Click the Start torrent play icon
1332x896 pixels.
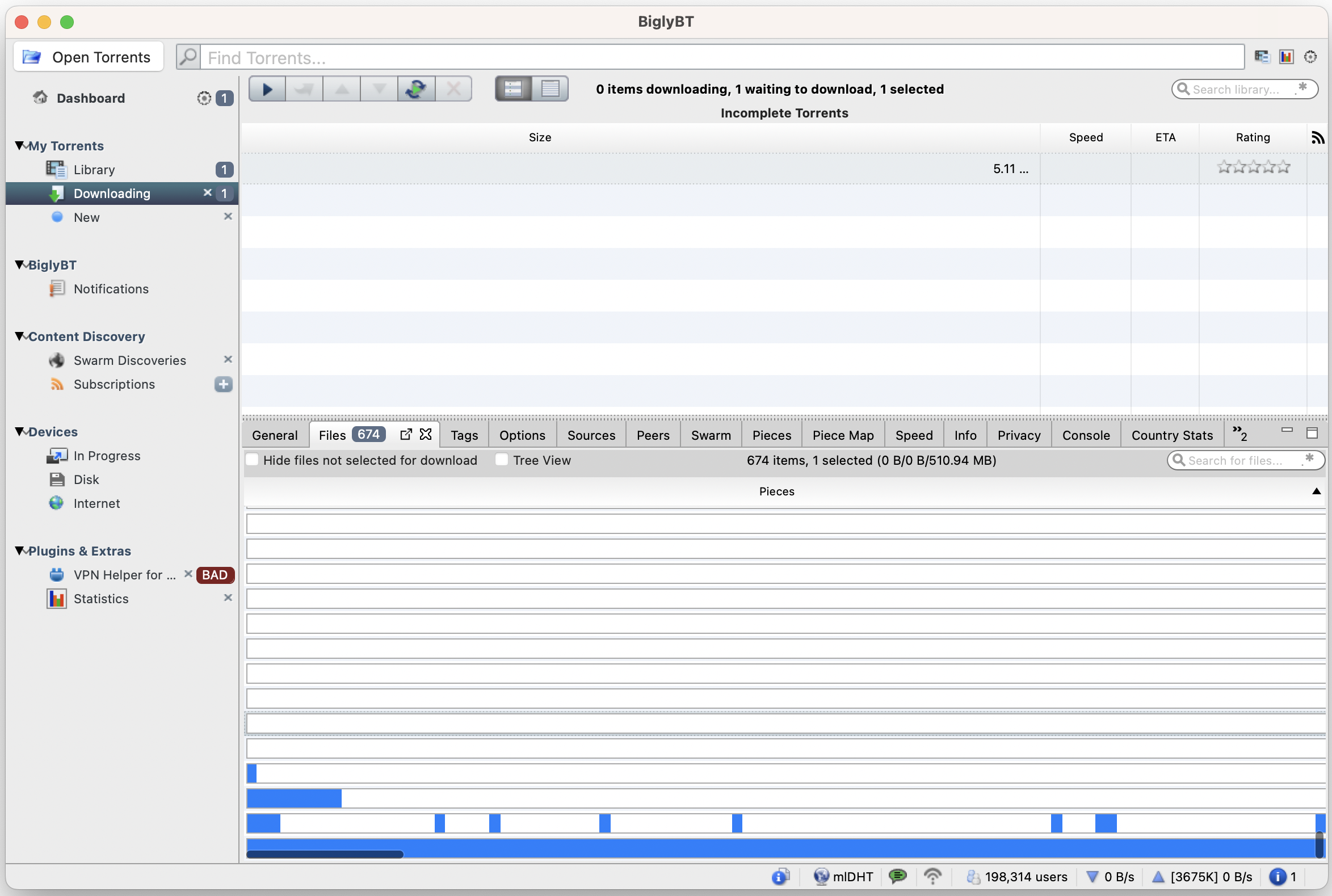[267, 89]
